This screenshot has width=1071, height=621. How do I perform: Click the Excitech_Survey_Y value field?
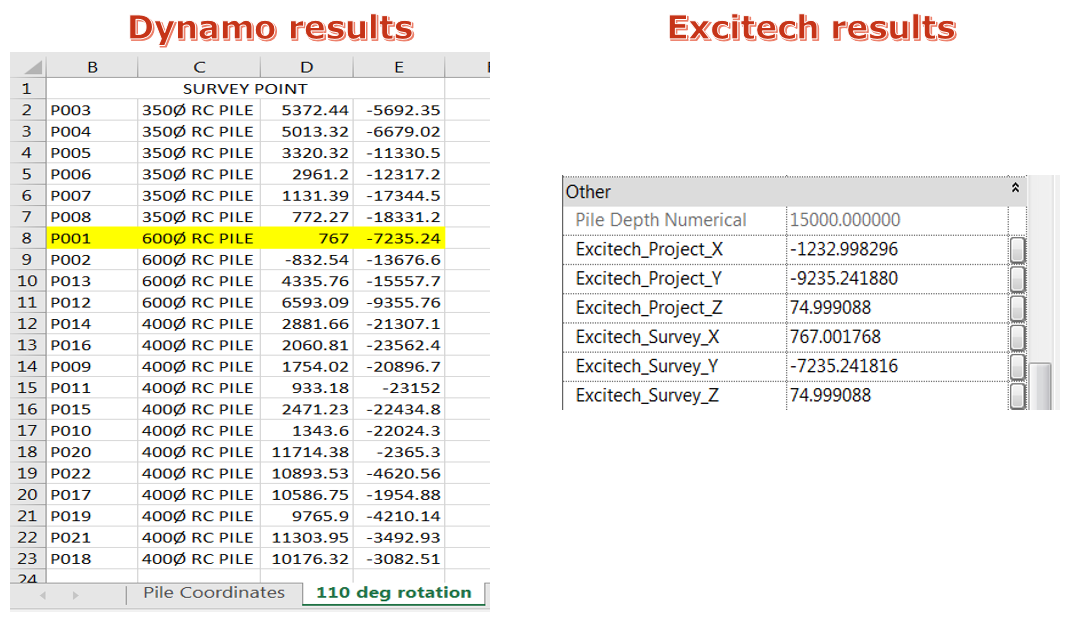tap(897, 368)
